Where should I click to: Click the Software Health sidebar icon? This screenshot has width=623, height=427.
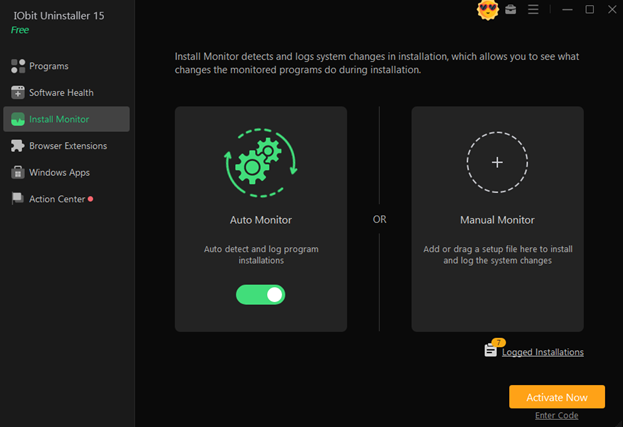(x=18, y=93)
